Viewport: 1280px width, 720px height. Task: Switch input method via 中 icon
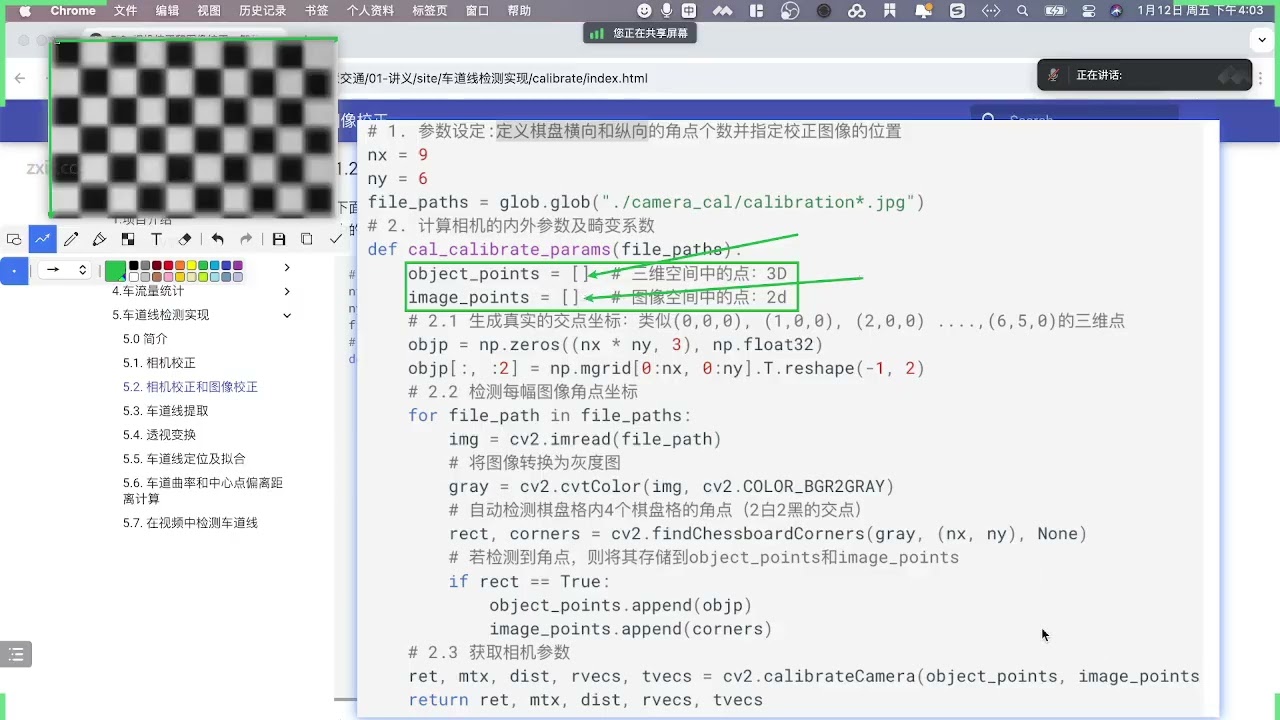pos(689,11)
